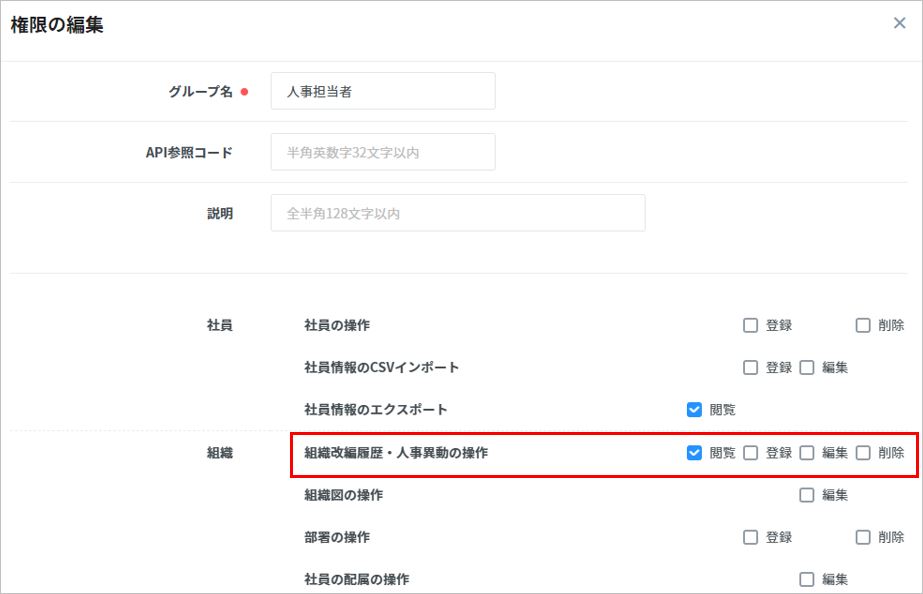The image size is (923, 594).
Task: Click the 組織改編履歴・人事異動の操作 label
Action: [x=396, y=453]
